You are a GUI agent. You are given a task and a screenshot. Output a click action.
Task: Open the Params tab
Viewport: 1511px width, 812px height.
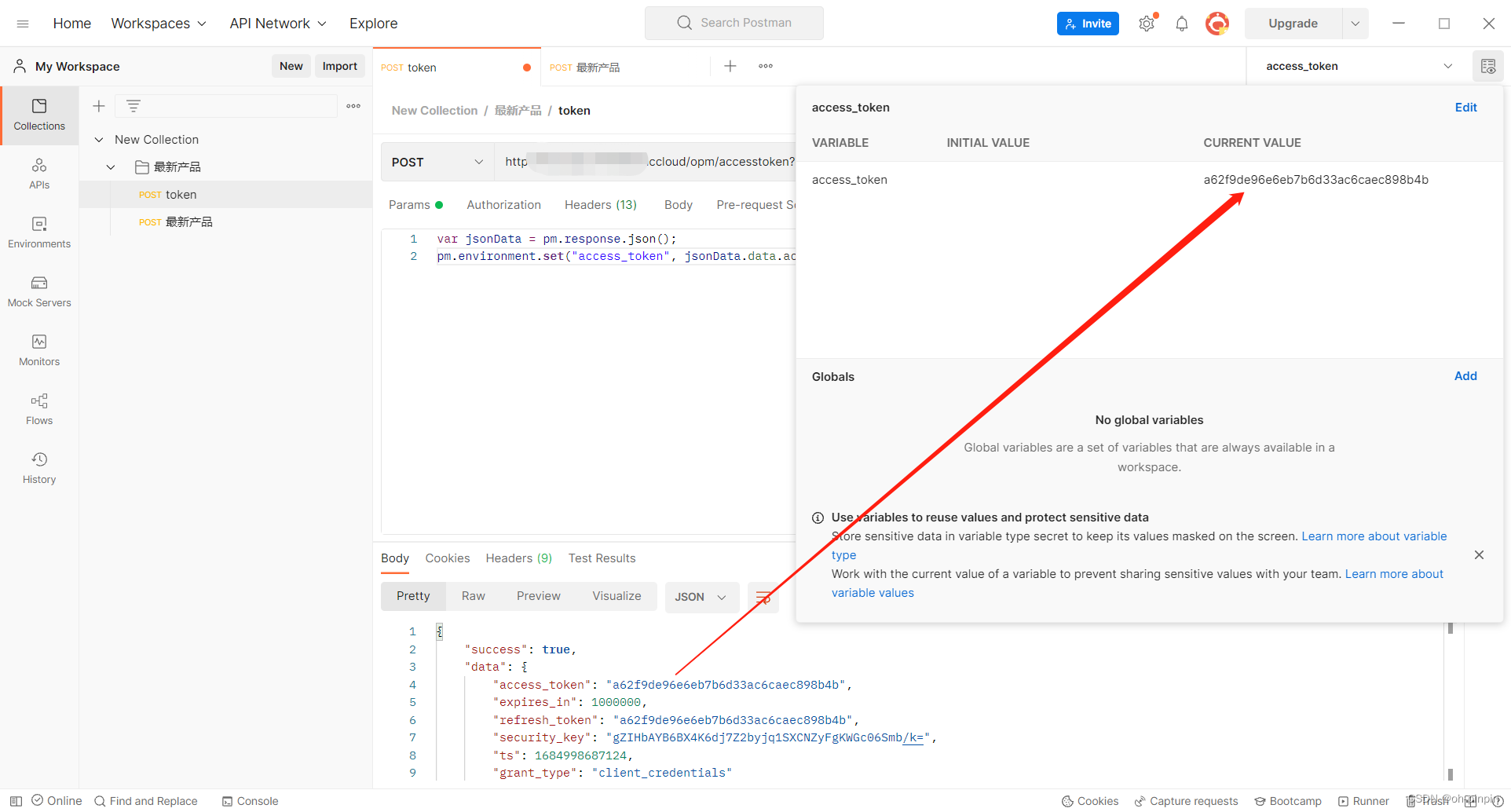[x=415, y=205]
